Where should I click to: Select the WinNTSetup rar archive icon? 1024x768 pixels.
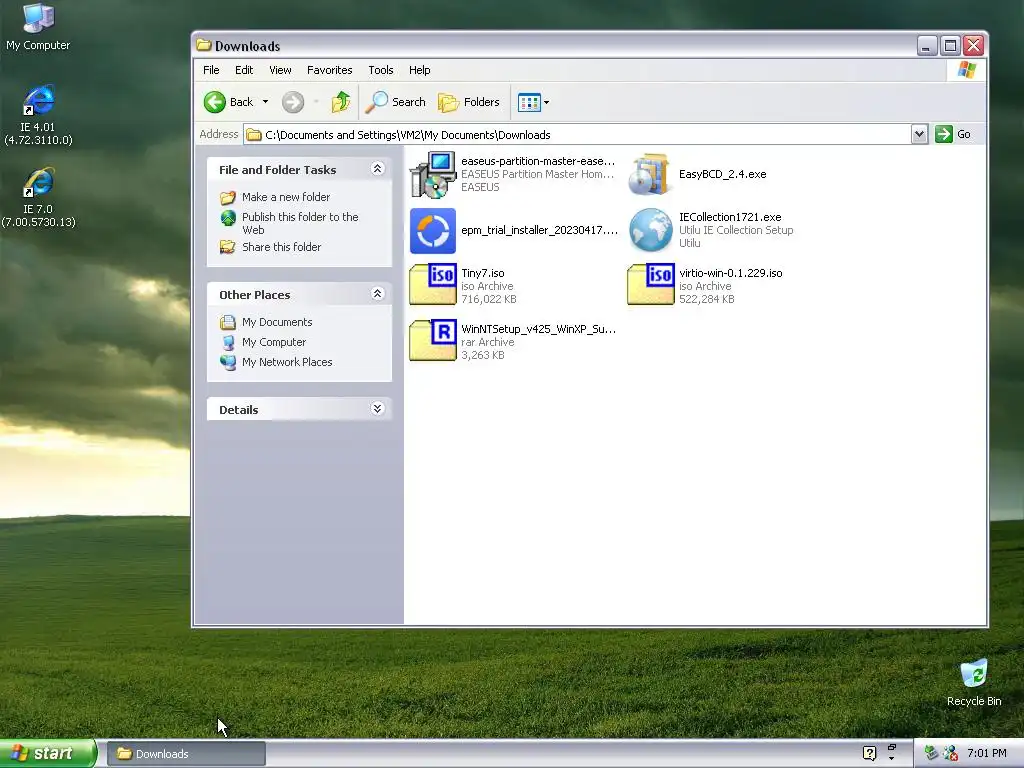432,340
